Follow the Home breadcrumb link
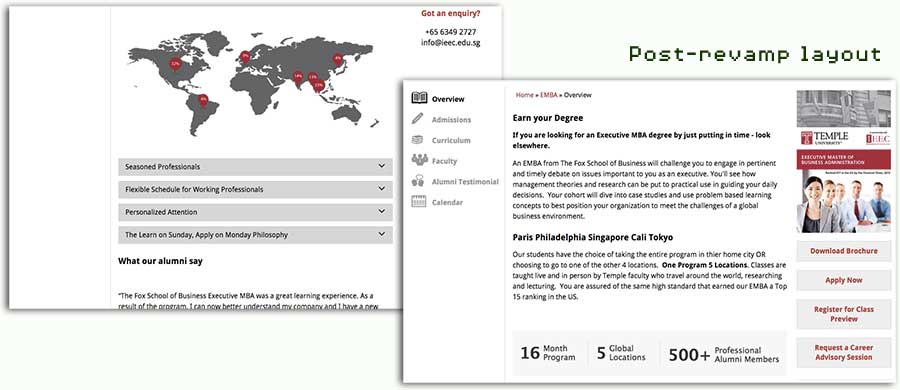900x390 pixels. 524,95
